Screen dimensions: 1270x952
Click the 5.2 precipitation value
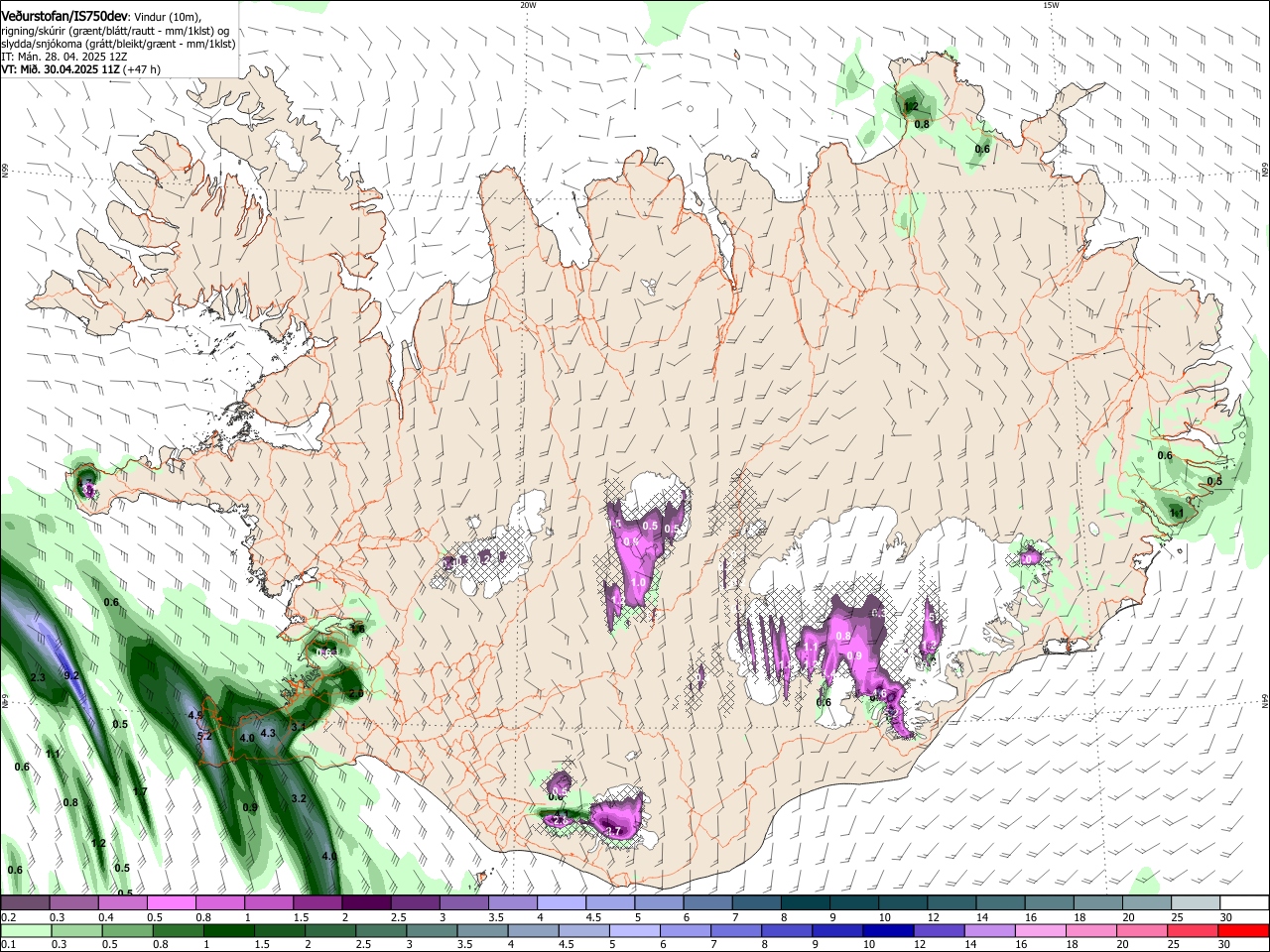[204, 737]
